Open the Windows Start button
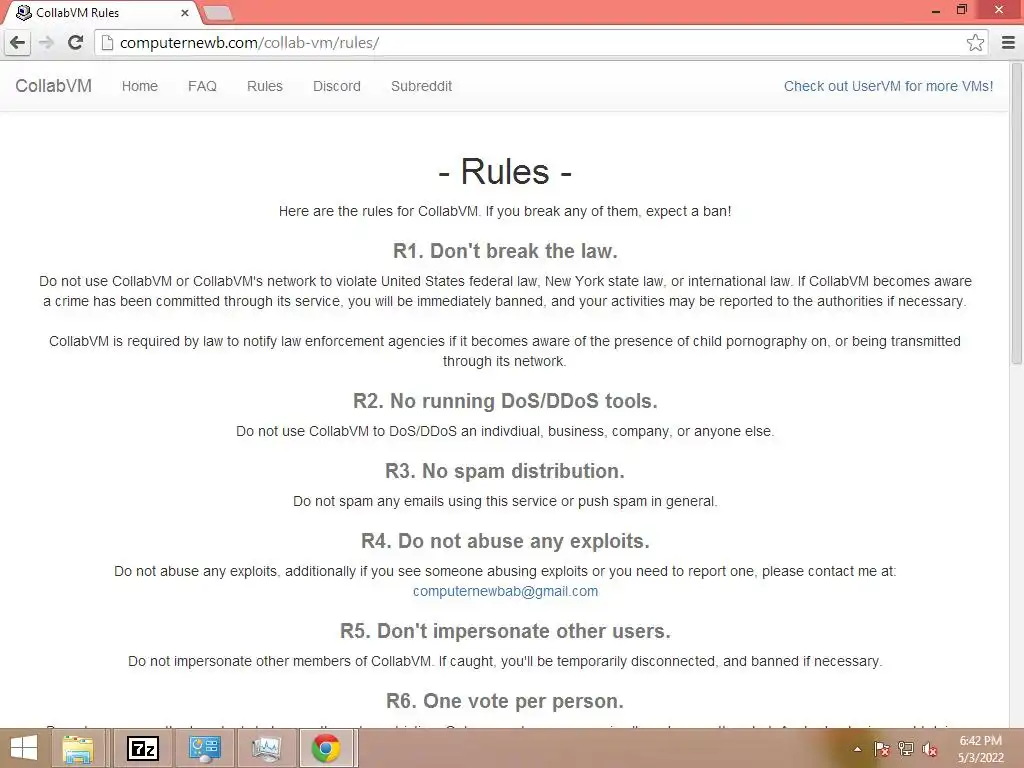Screen dimensions: 1024x768 coord(24,748)
